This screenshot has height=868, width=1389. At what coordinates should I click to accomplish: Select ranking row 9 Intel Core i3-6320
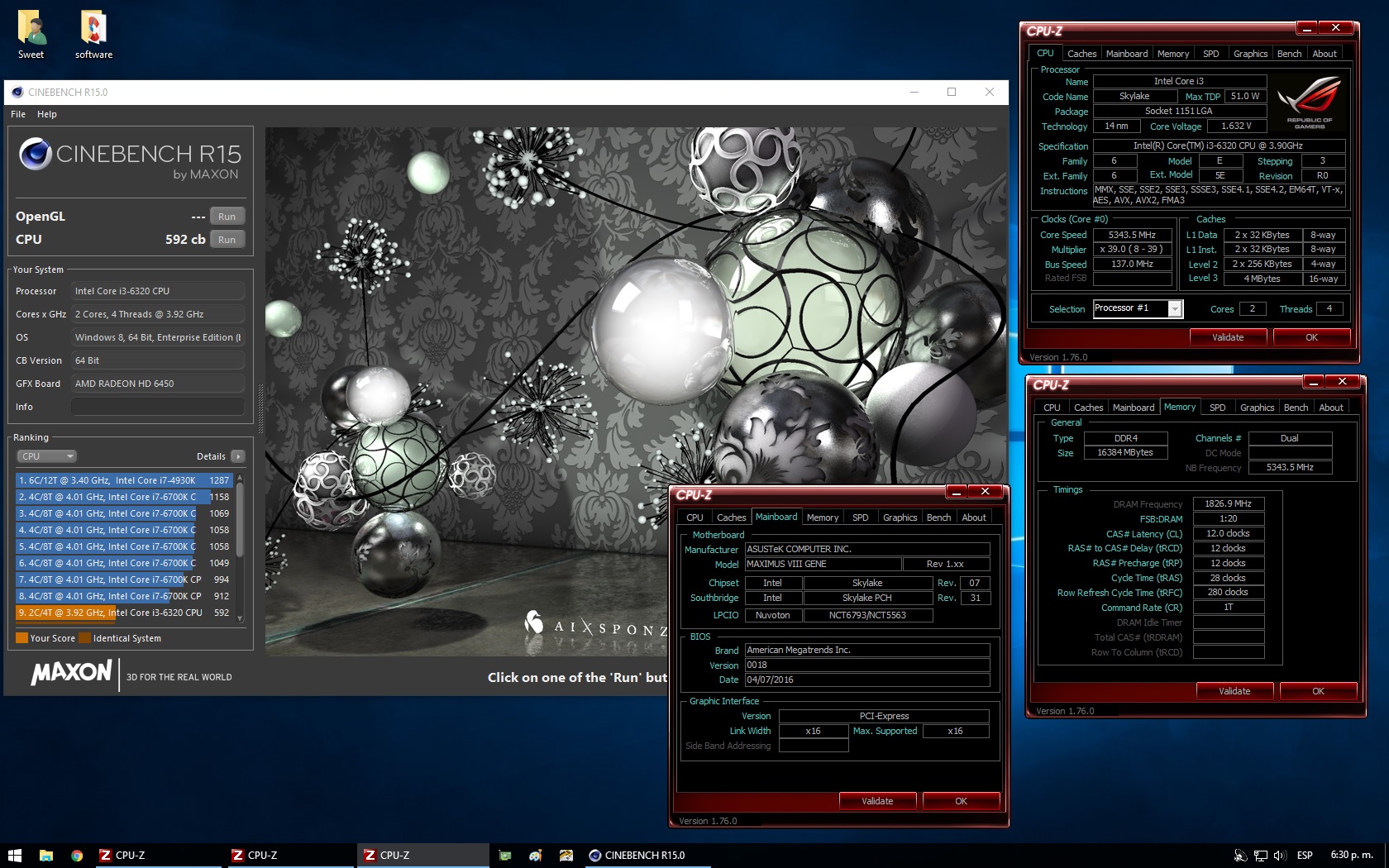[x=124, y=613]
